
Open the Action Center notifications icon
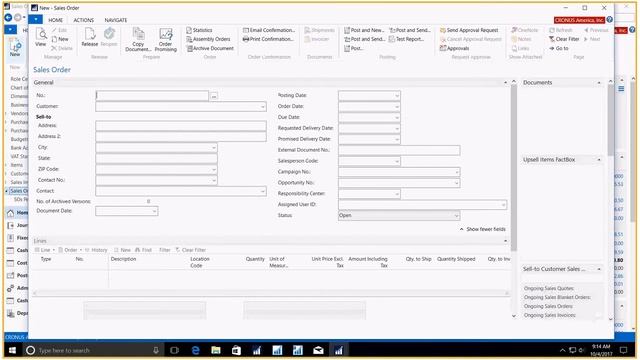(x=623, y=350)
